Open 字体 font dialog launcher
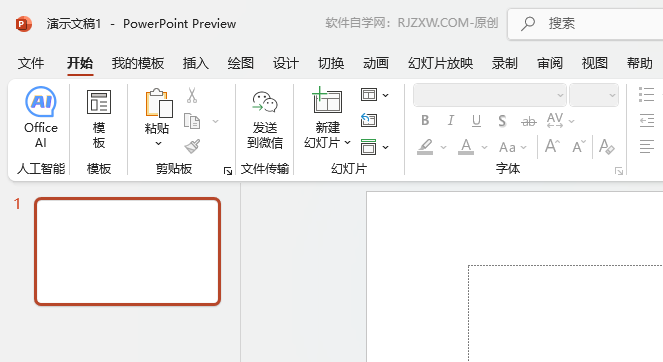This screenshot has width=663, height=362. pos(619,171)
